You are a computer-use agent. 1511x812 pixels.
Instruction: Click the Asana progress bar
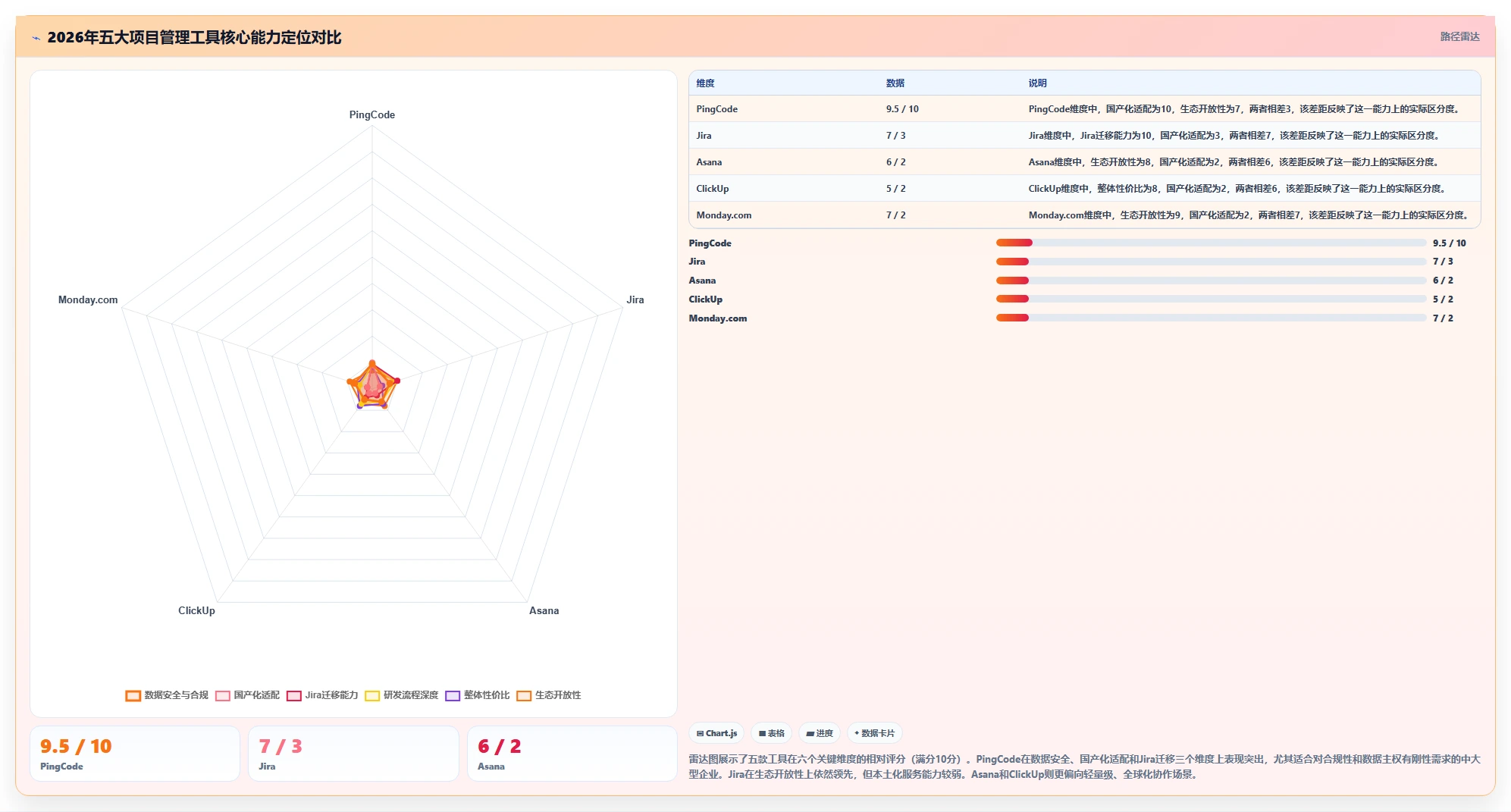point(1211,281)
